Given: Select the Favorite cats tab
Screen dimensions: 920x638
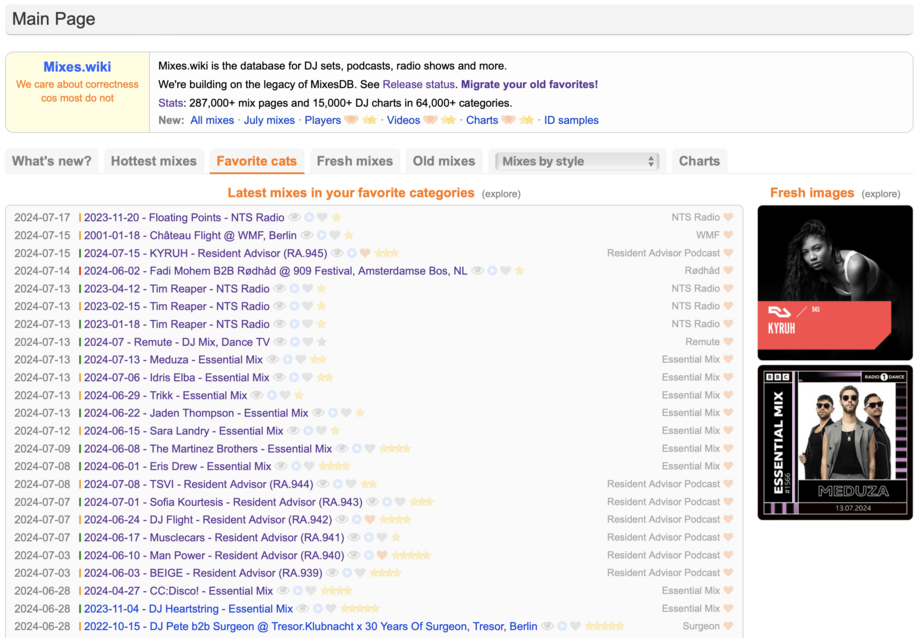Looking at the screenshot, I should [256, 161].
